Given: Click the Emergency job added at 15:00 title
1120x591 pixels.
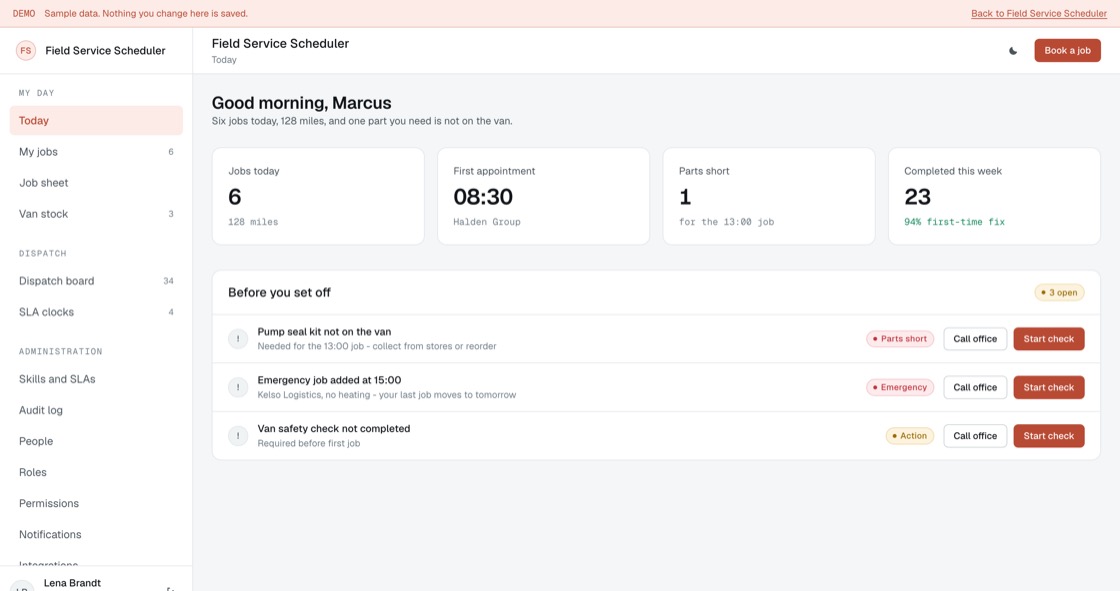Looking at the screenshot, I should coord(329,380).
